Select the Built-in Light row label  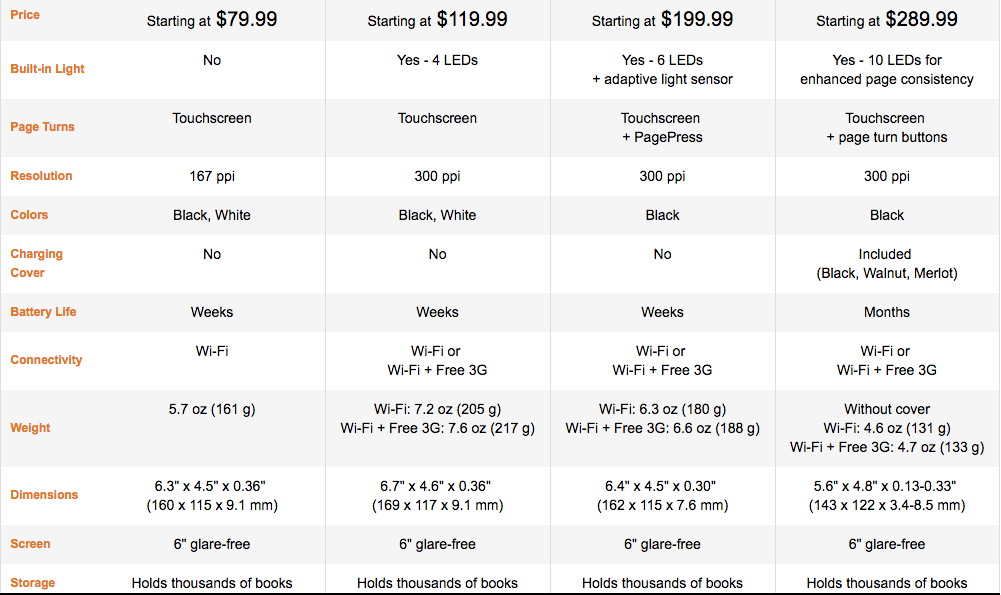coord(47,69)
